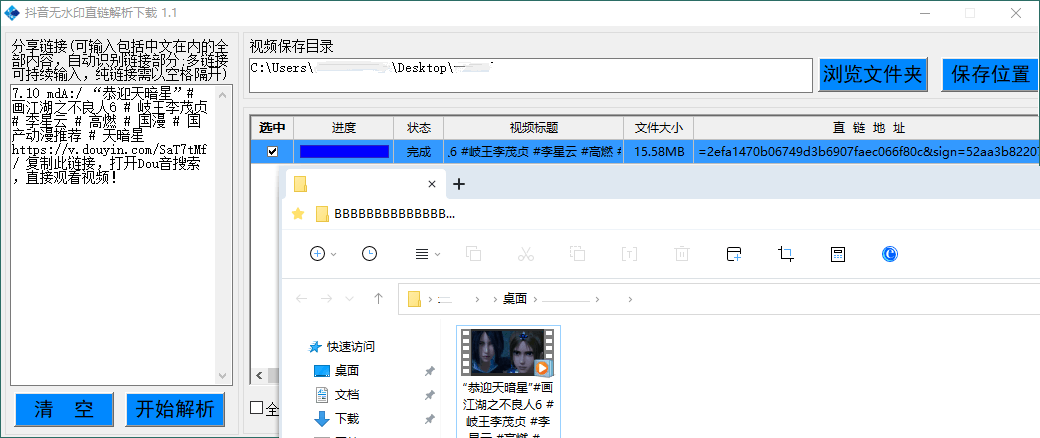Uncheck the selected checkbox of downloaded video row

tap(272, 152)
